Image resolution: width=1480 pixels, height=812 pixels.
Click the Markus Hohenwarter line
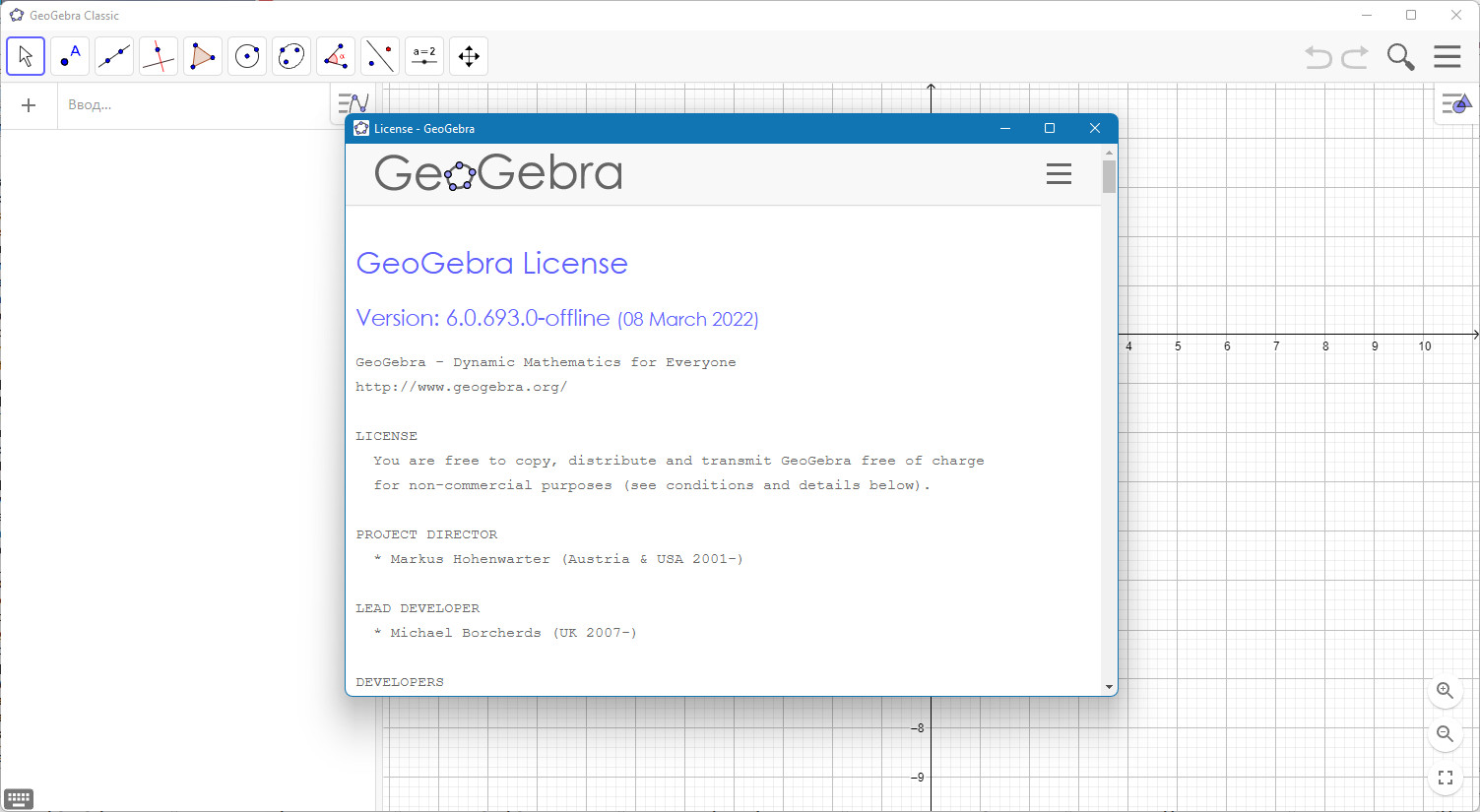[558, 559]
